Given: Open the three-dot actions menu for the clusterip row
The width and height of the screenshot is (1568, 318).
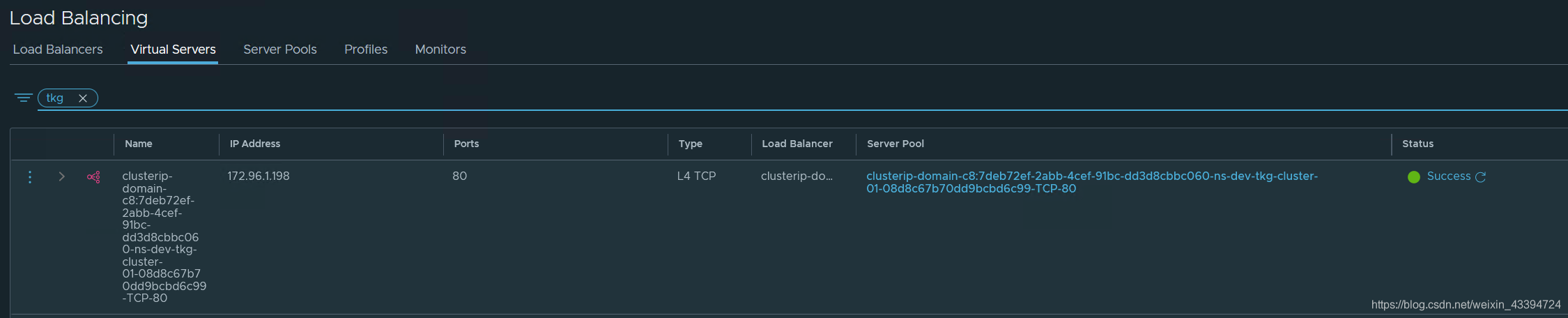Looking at the screenshot, I should click(x=30, y=177).
